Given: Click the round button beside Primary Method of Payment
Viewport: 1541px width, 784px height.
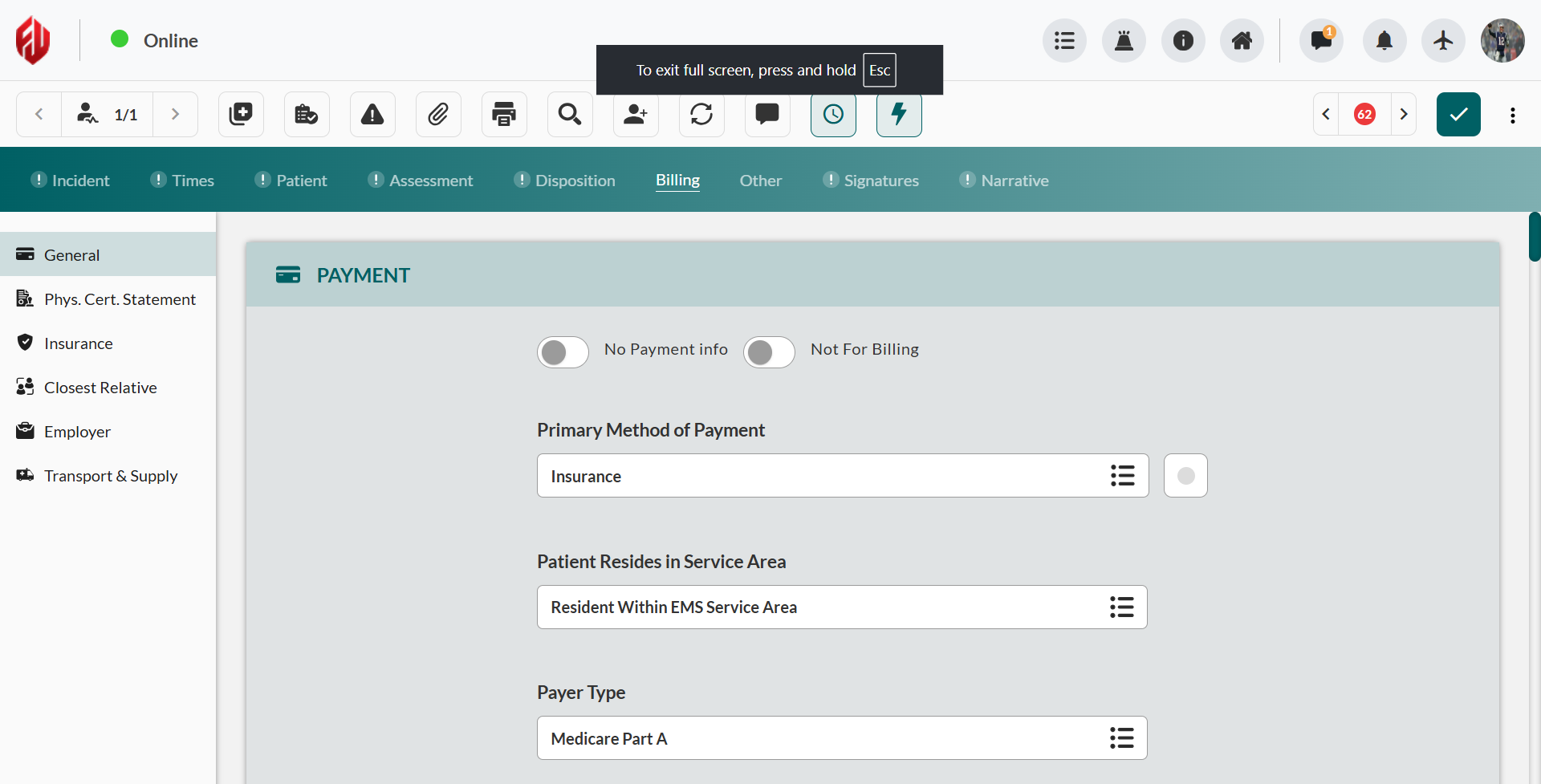Looking at the screenshot, I should pyautogui.click(x=1185, y=476).
